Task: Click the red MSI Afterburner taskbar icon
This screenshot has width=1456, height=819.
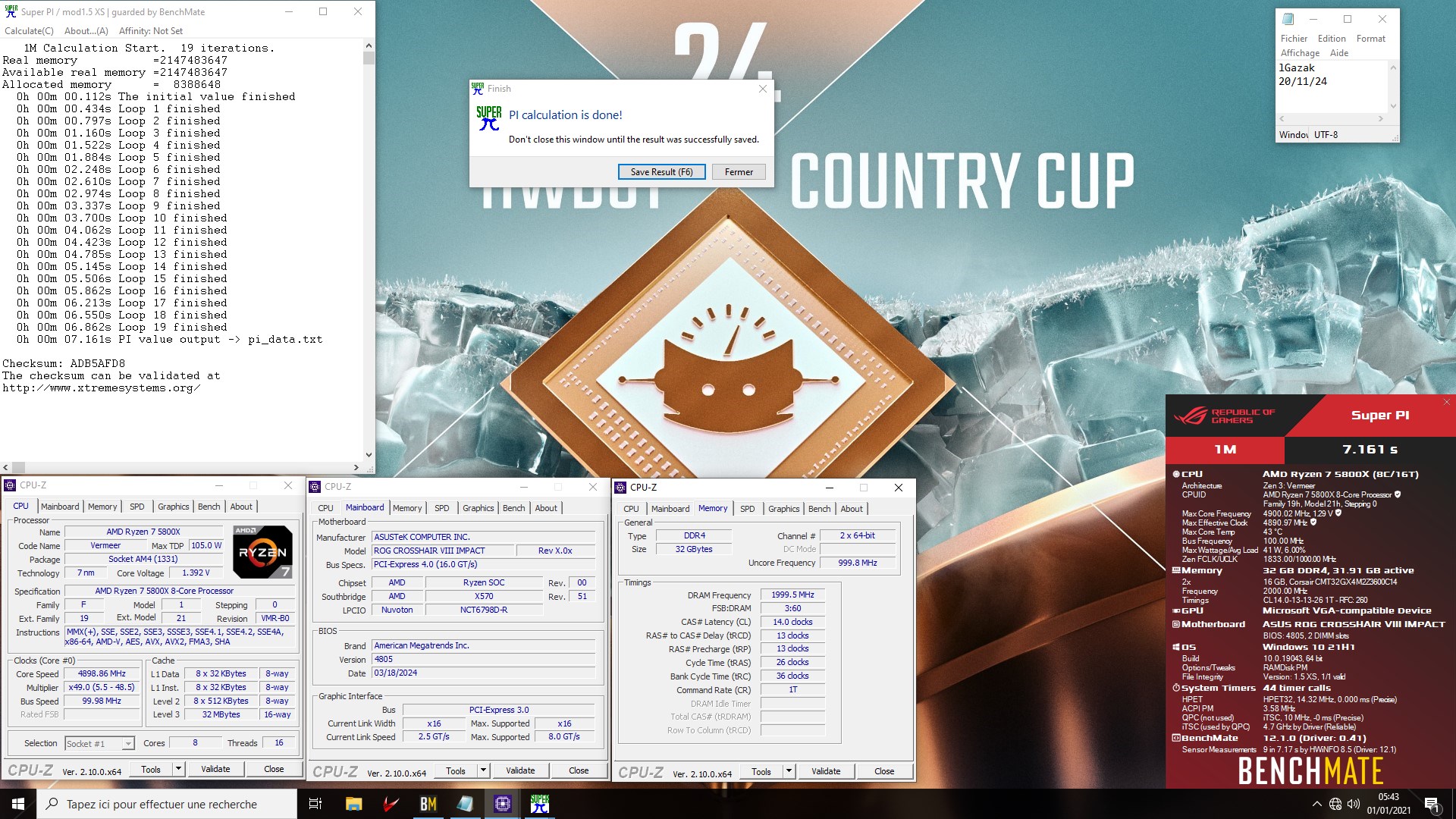Action: (391, 804)
